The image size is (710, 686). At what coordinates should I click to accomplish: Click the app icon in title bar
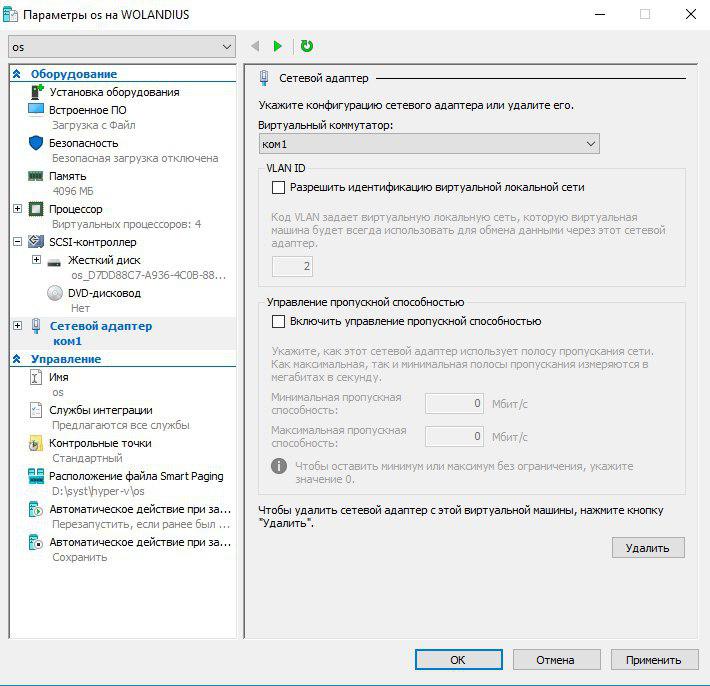pyautogui.click(x=10, y=14)
